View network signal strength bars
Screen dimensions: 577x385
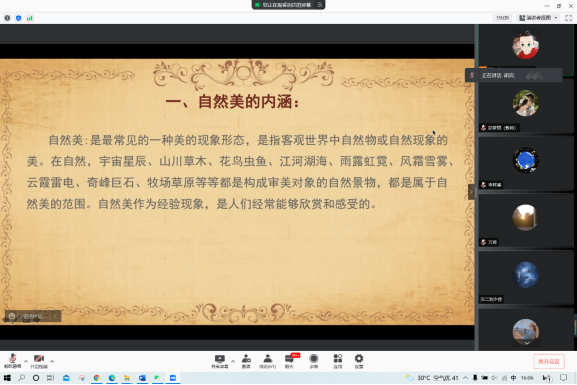(x=29, y=18)
